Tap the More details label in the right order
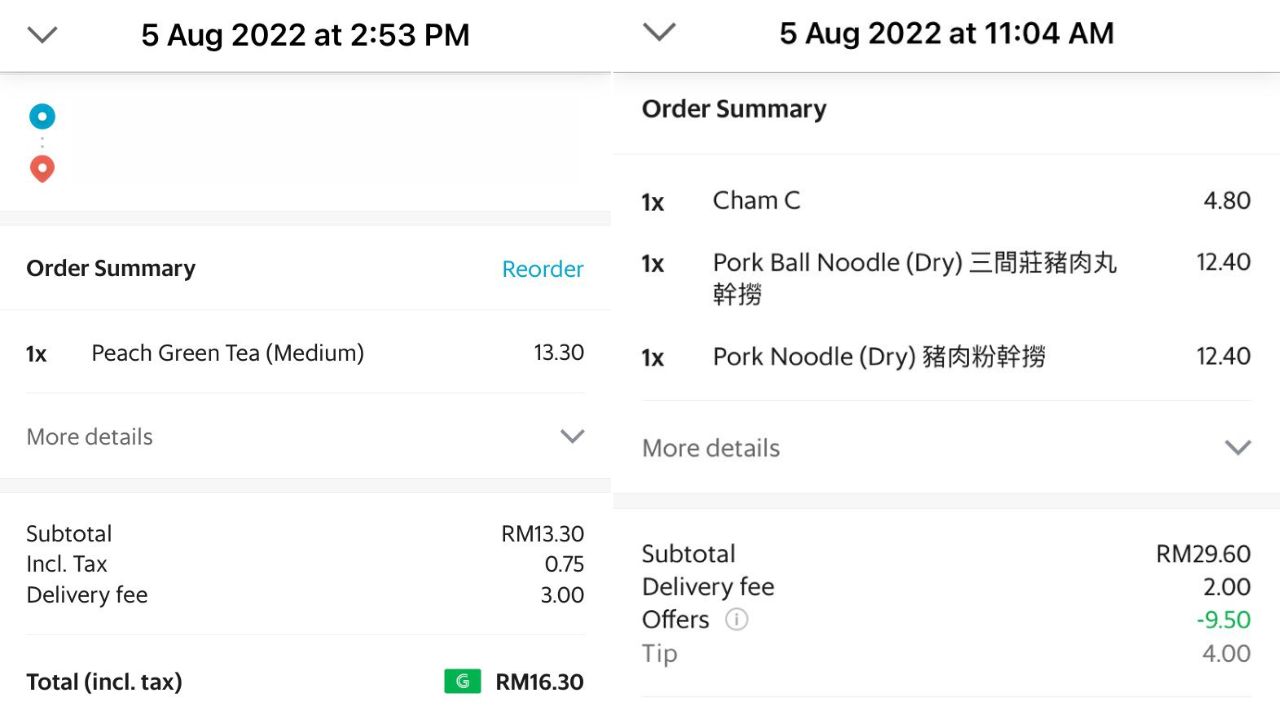This screenshot has width=1280, height=720. (711, 448)
